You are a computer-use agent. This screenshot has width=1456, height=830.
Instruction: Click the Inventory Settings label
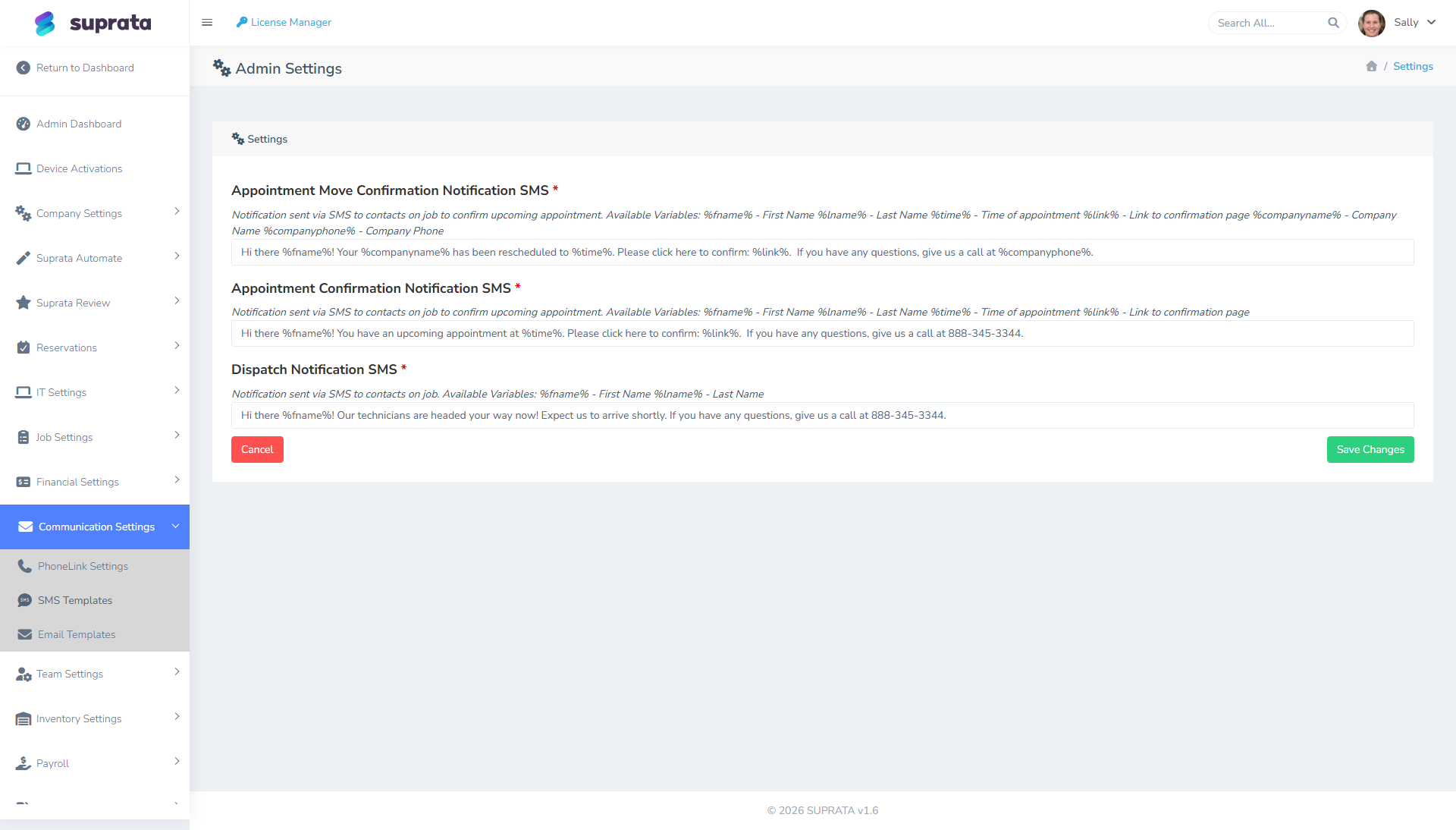[79, 718]
